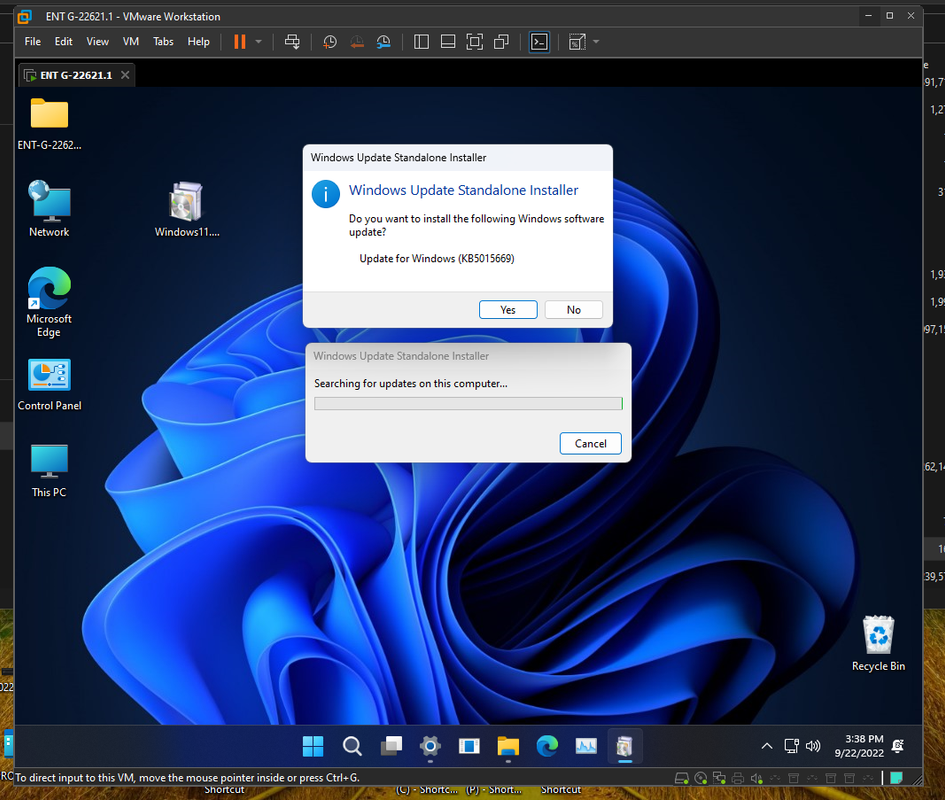This screenshot has height=800, width=945.
Task: Select the Network desktop icon
Action: pos(49,209)
